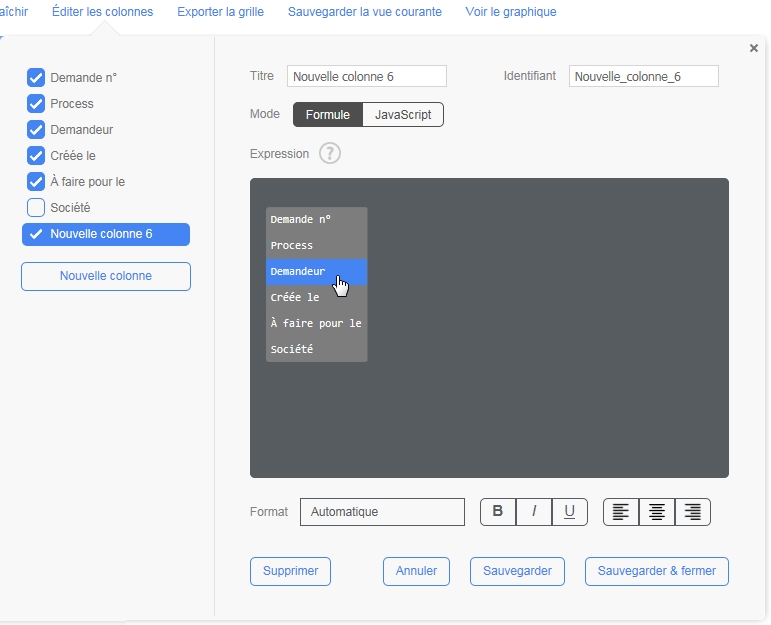Align column text to the right
Screen dimensions: 771x625
(x=692, y=512)
